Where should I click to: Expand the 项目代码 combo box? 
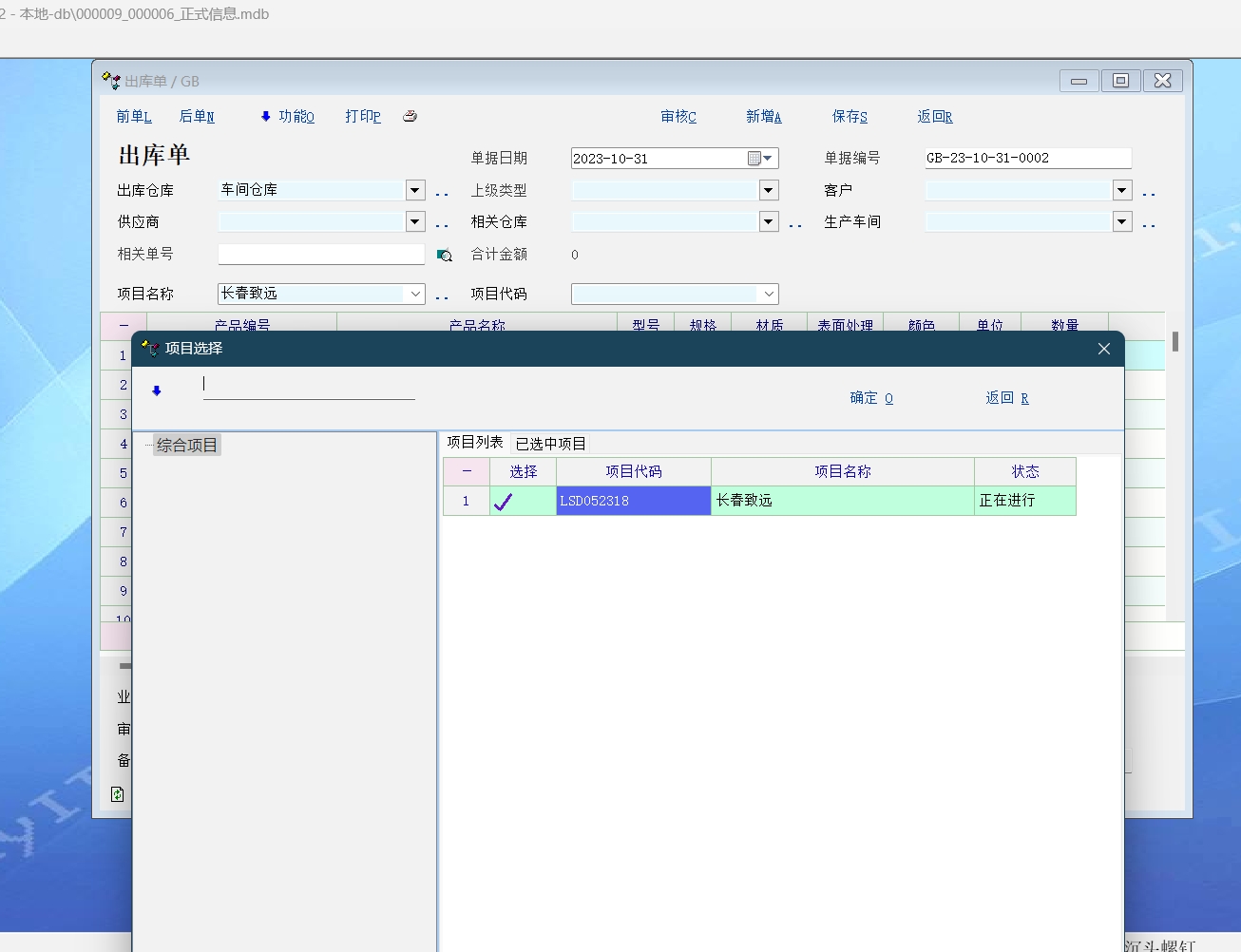pyautogui.click(x=769, y=295)
